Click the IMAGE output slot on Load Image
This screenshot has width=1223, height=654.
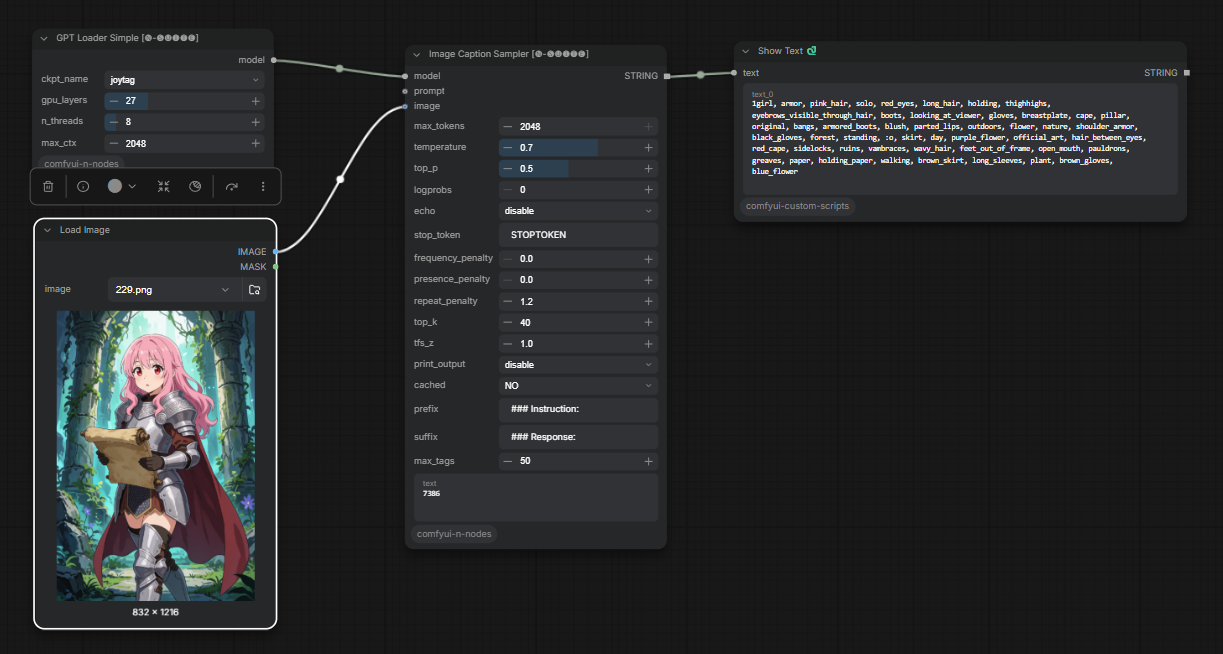pyautogui.click(x=274, y=252)
